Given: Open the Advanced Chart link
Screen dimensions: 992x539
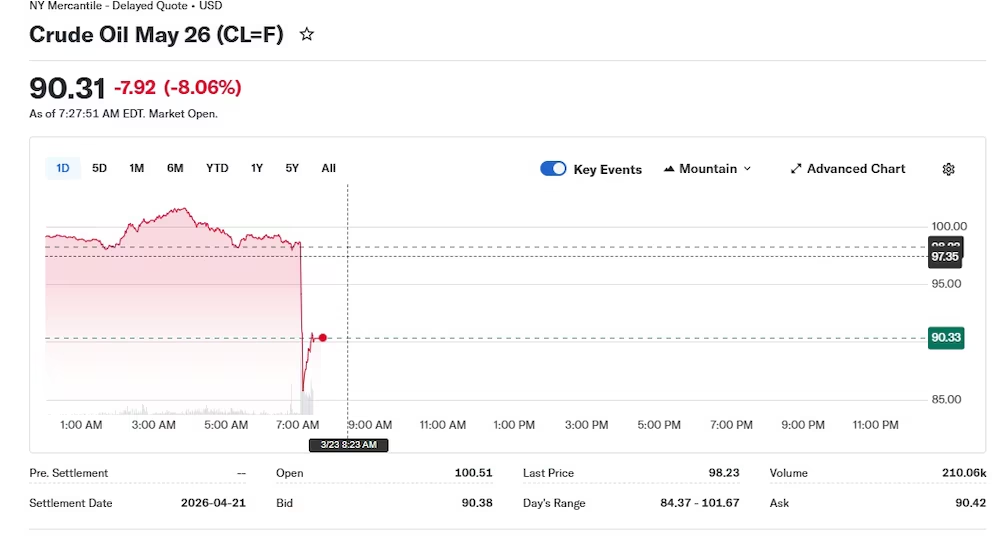Looking at the screenshot, I should 855,169.
